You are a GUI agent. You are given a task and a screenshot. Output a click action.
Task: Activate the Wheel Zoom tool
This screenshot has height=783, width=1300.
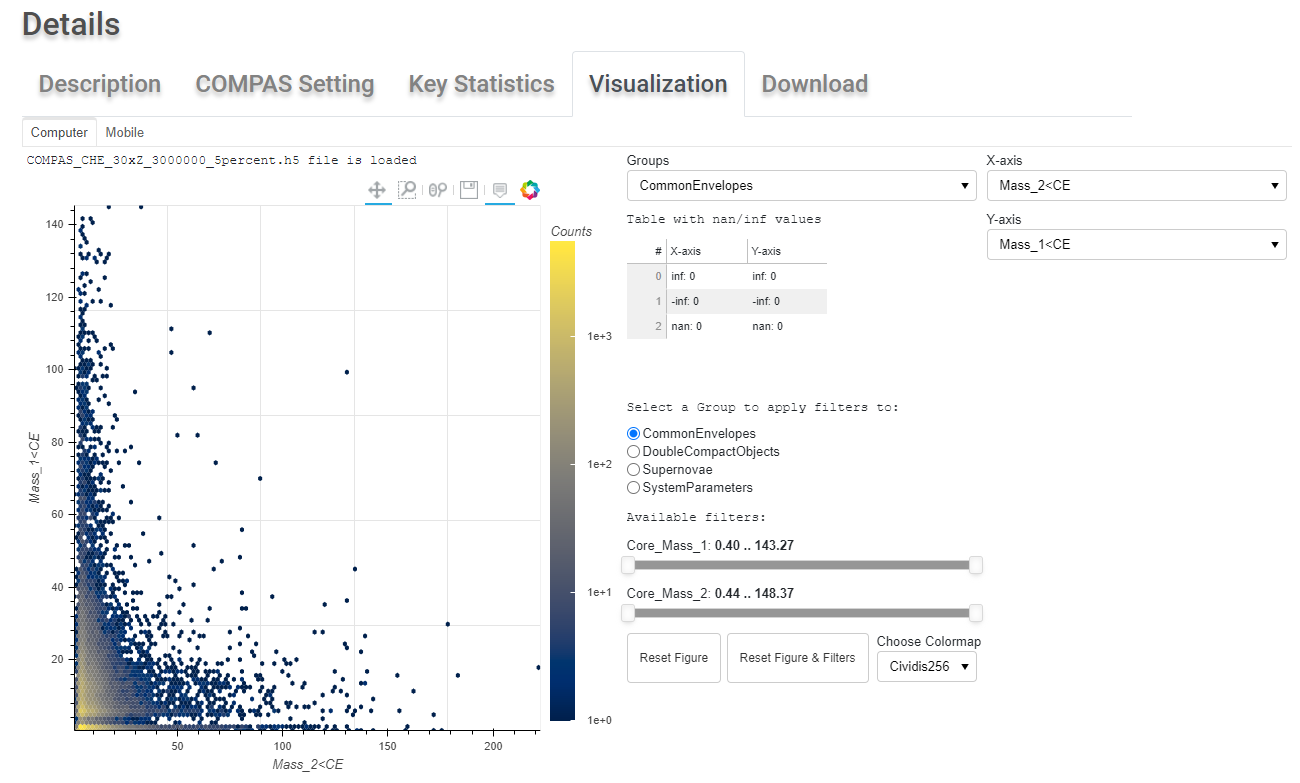click(x=437, y=190)
